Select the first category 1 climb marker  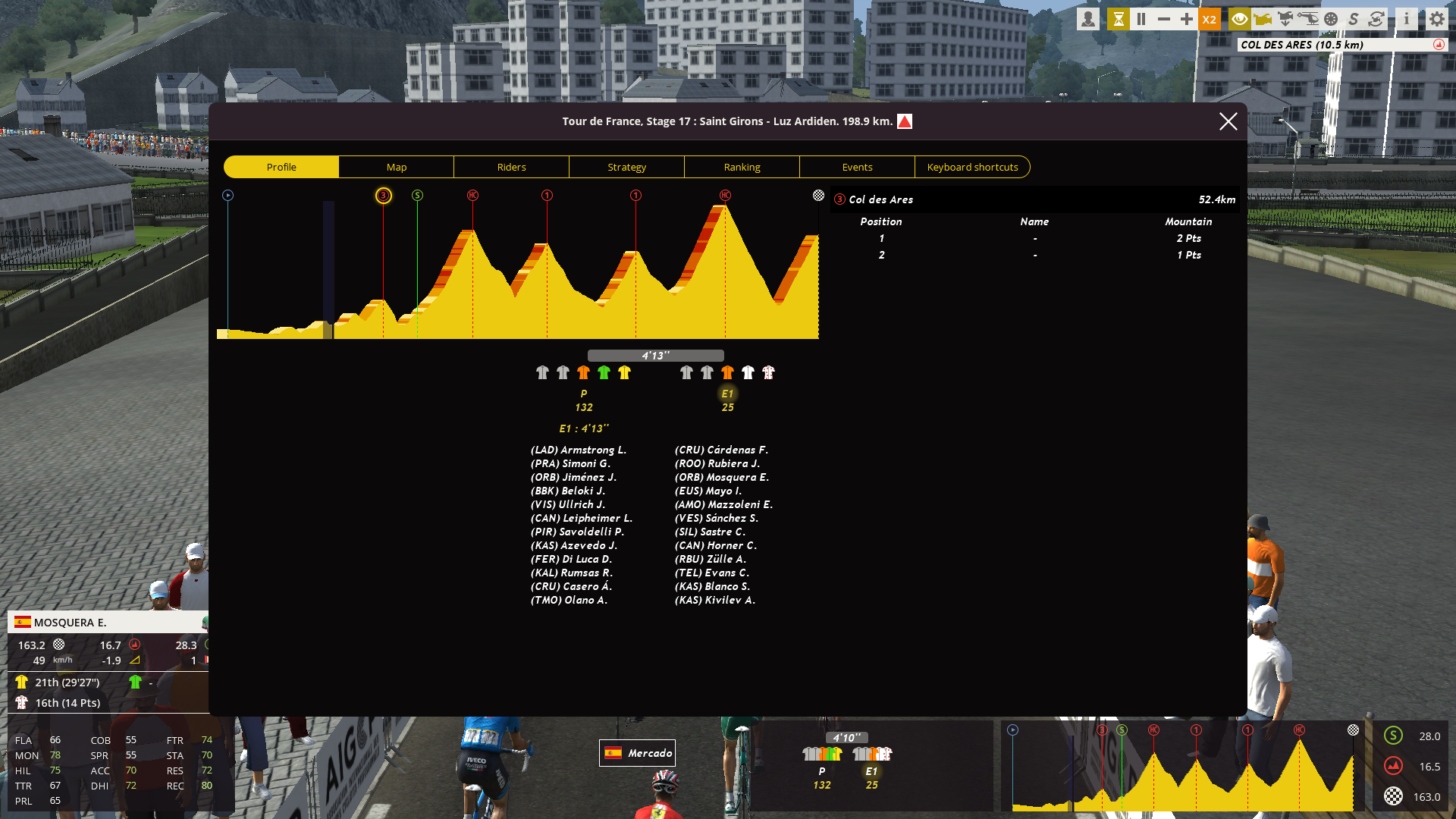click(547, 196)
